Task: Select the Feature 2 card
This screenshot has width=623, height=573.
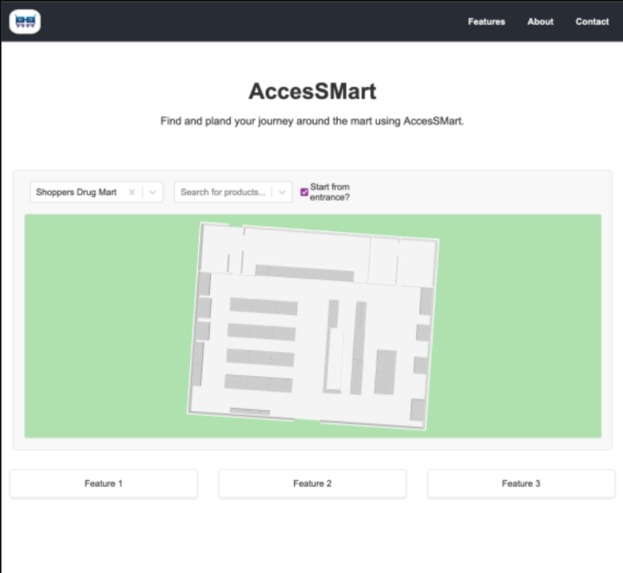Action: click(x=312, y=484)
